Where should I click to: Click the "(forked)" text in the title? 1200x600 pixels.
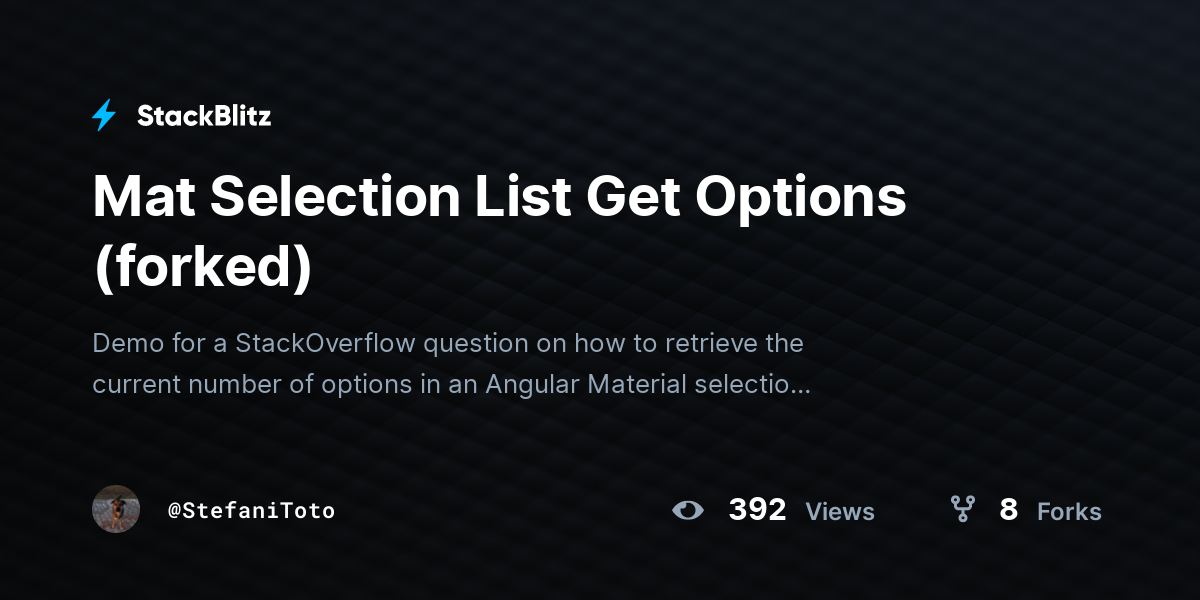pos(202,268)
